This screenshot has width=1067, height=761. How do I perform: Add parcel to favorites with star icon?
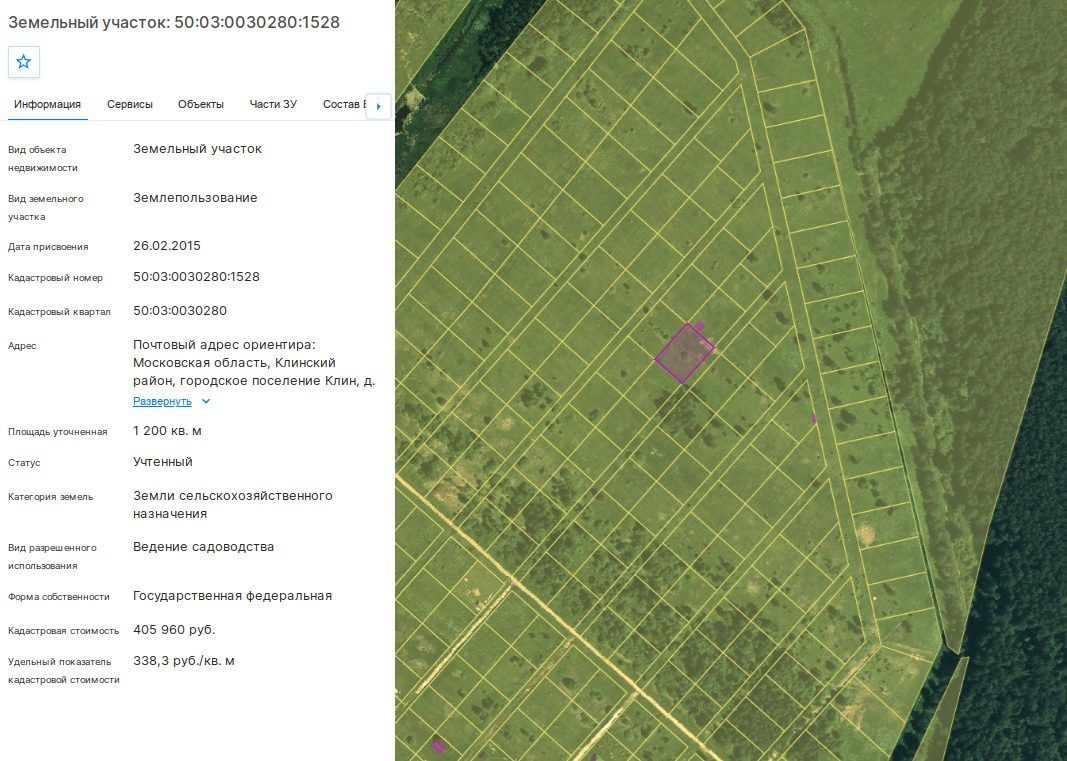(x=24, y=62)
